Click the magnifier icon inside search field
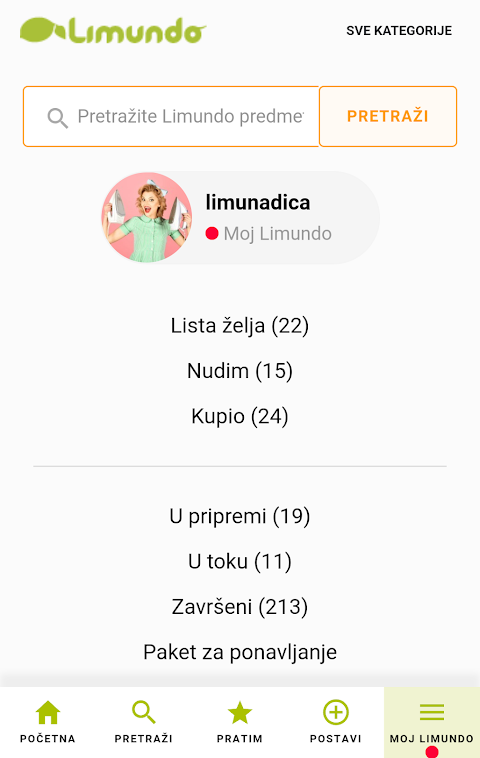 [58, 117]
